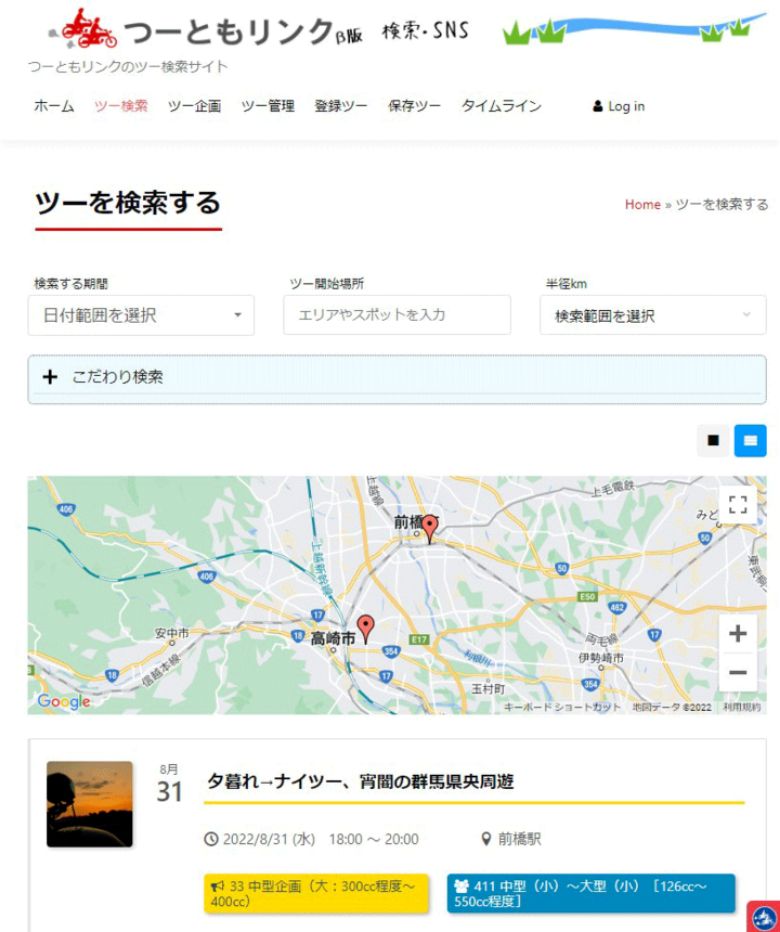Viewport: 780px width, 932px height.
Task: Switch to list view with blue toggle
Action: 750,440
